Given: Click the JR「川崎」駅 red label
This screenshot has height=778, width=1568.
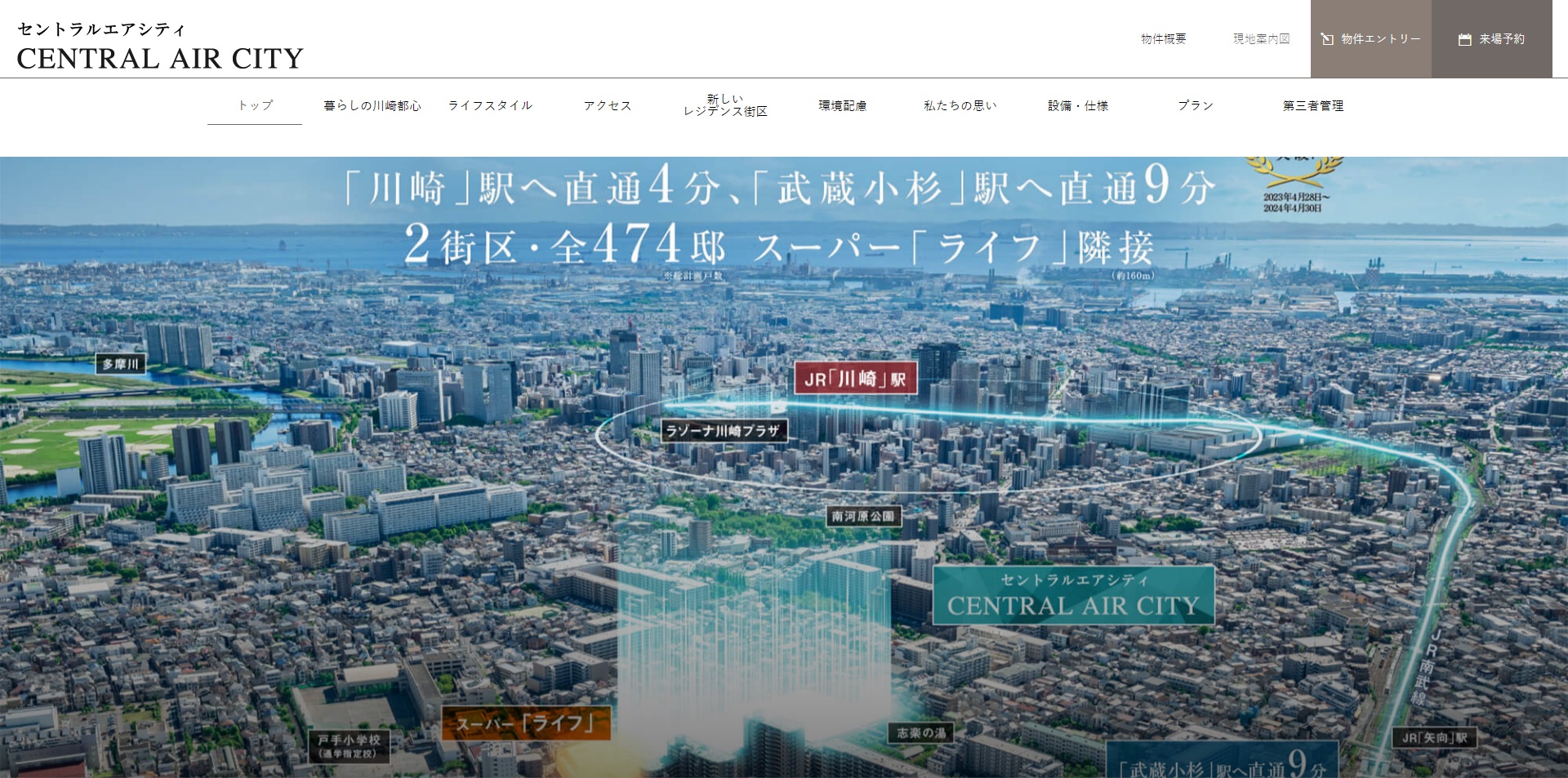Looking at the screenshot, I should [x=856, y=379].
